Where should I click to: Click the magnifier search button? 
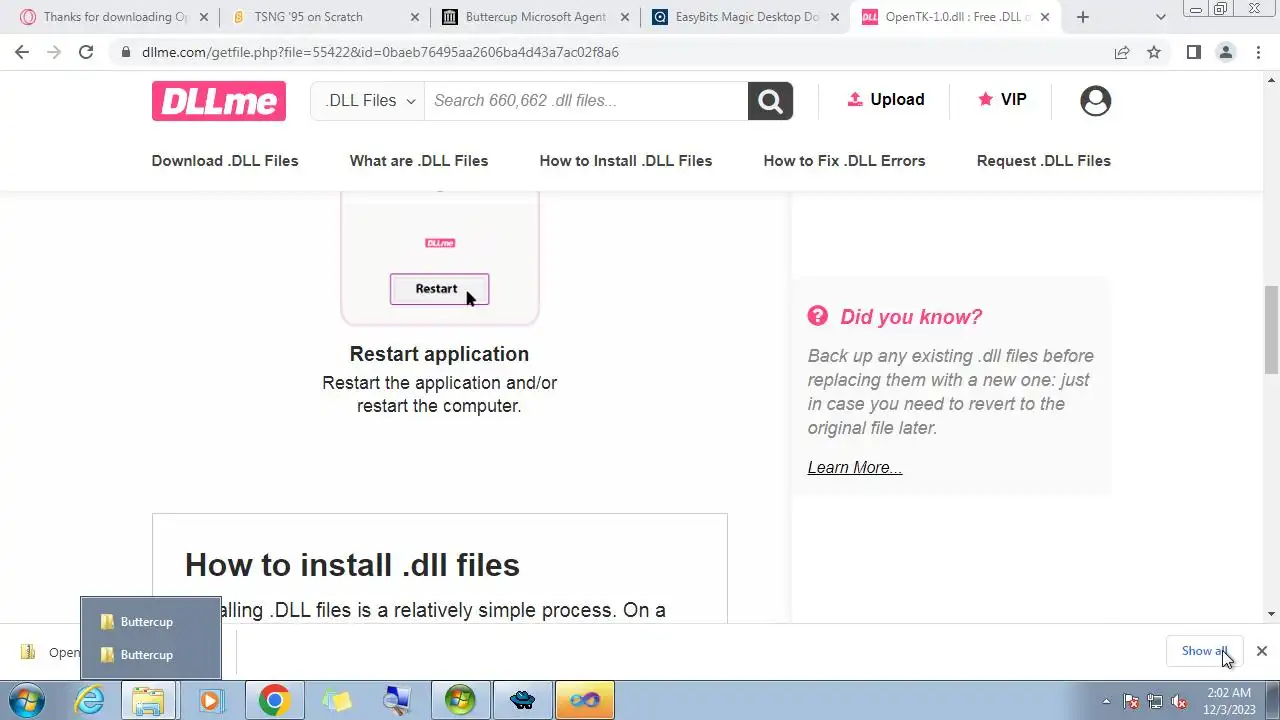click(x=770, y=100)
